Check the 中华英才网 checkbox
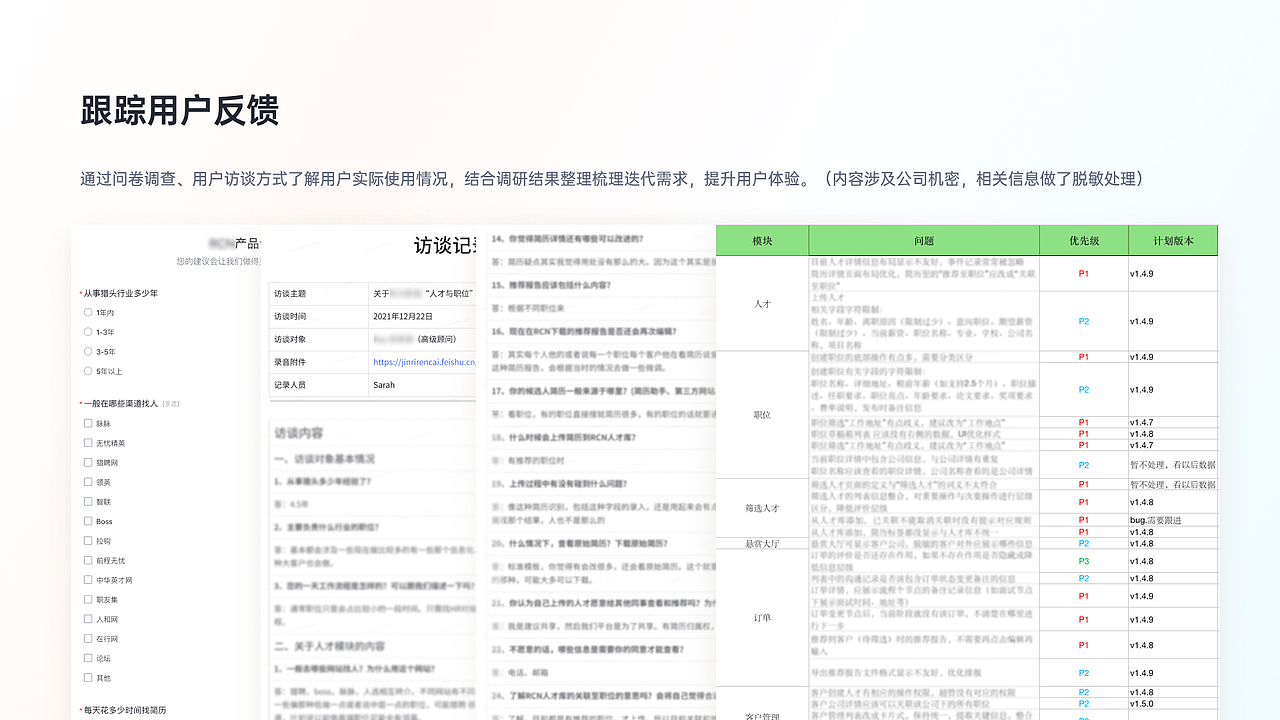 coord(89,580)
